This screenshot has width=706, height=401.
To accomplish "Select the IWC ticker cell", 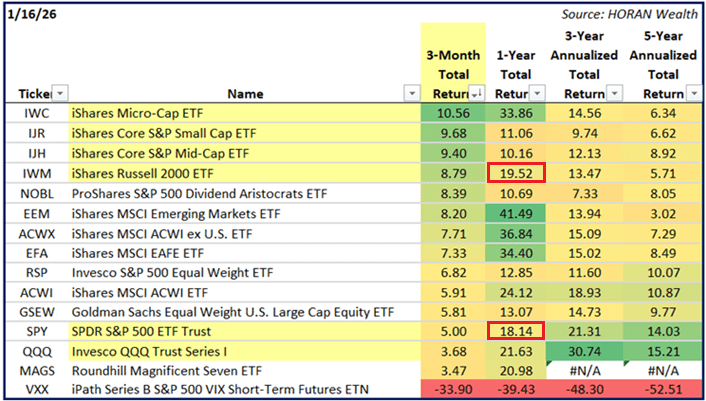I will (37, 113).
